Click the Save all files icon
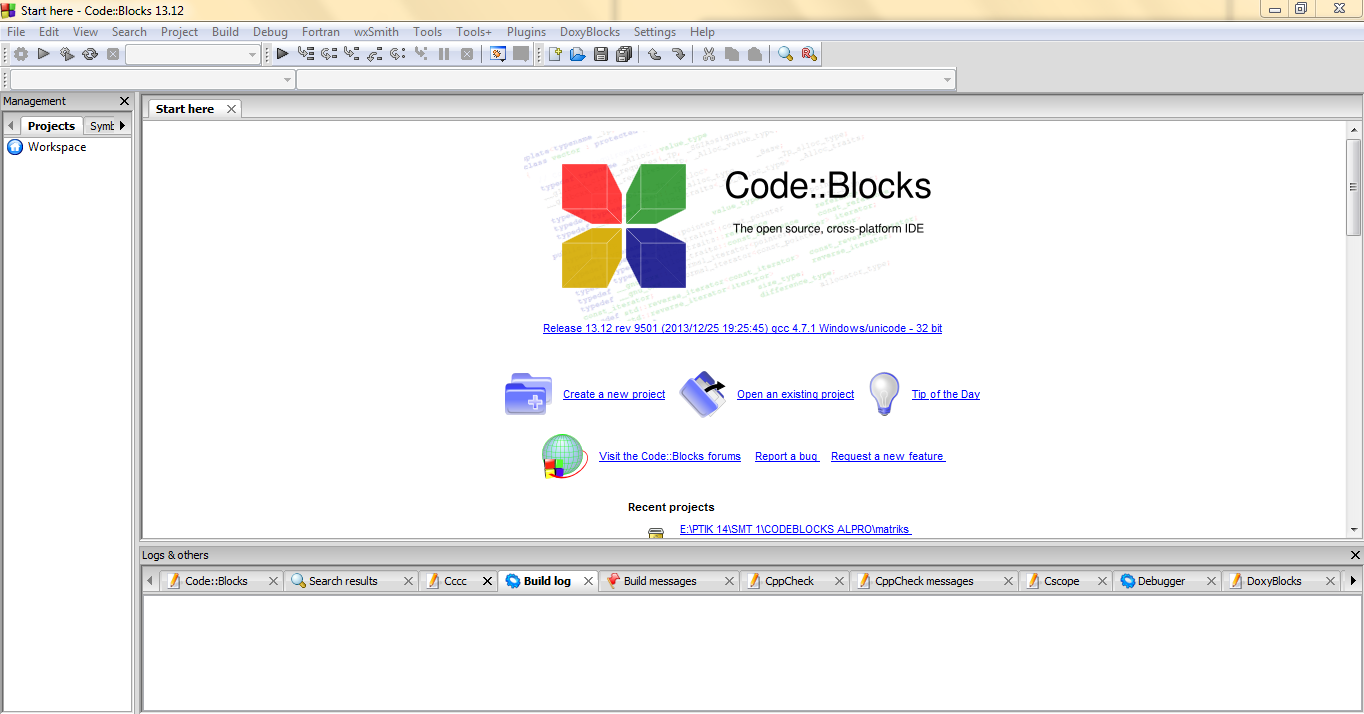Screen dimensions: 1364x714 point(624,54)
